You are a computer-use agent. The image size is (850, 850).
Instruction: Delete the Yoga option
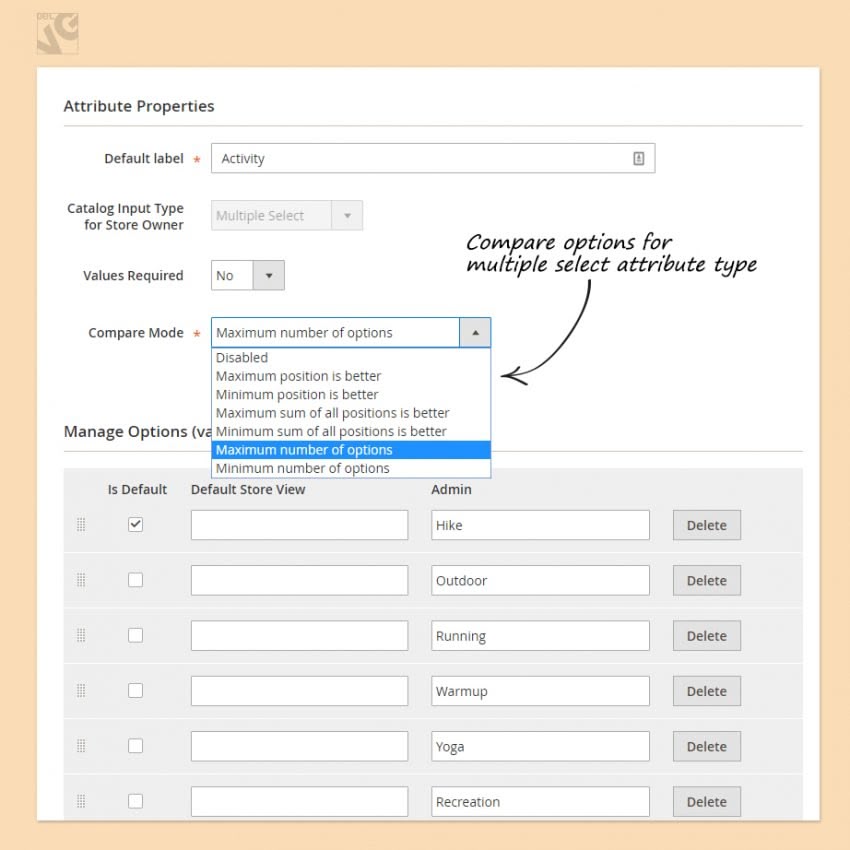[x=706, y=746]
